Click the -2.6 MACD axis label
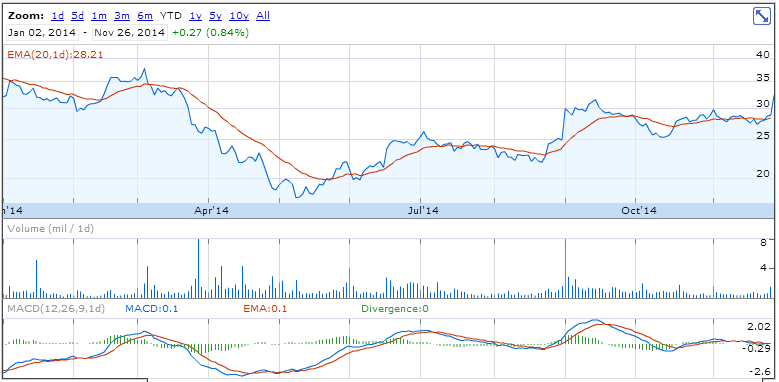The height and width of the screenshot is (382, 779). coord(761,372)
